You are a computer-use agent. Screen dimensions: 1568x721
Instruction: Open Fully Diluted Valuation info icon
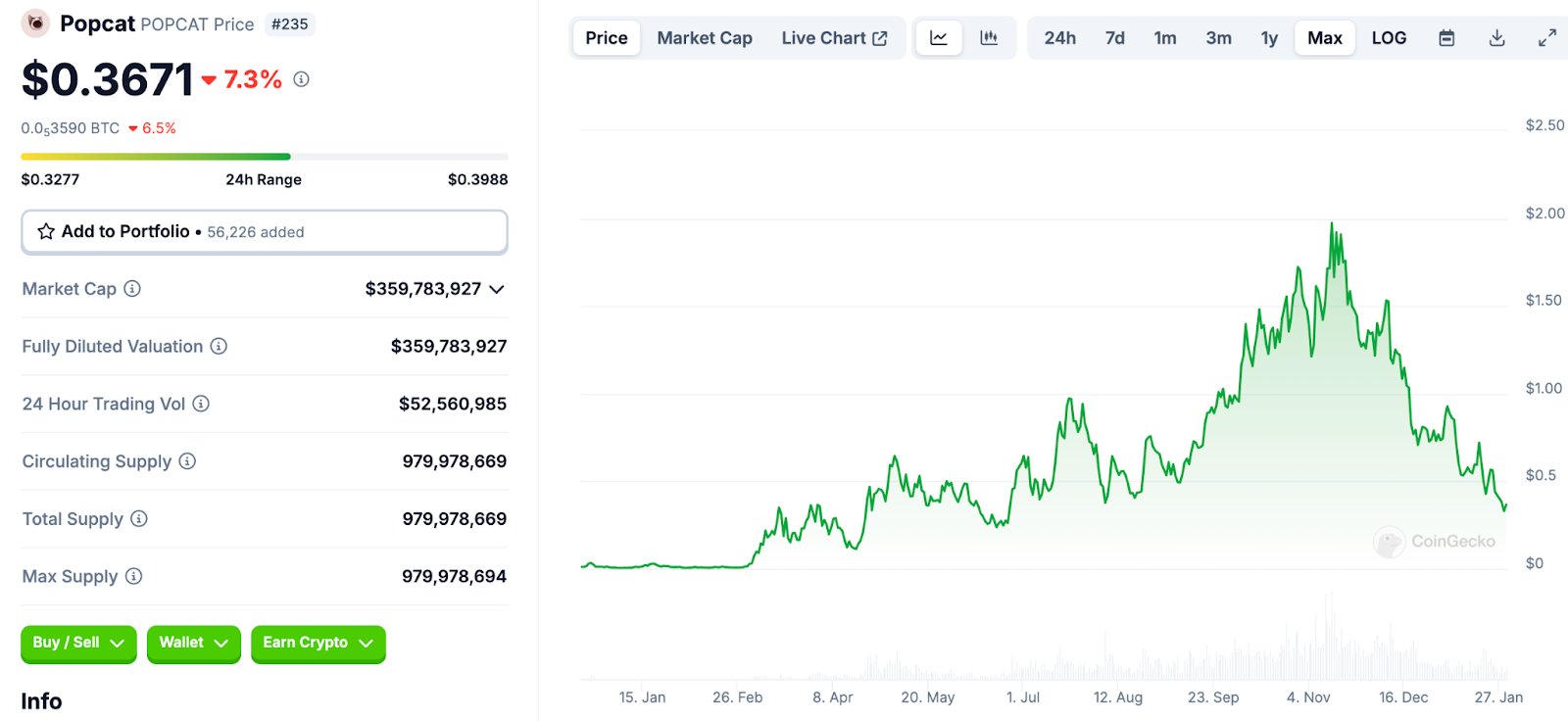pos(220,346)
